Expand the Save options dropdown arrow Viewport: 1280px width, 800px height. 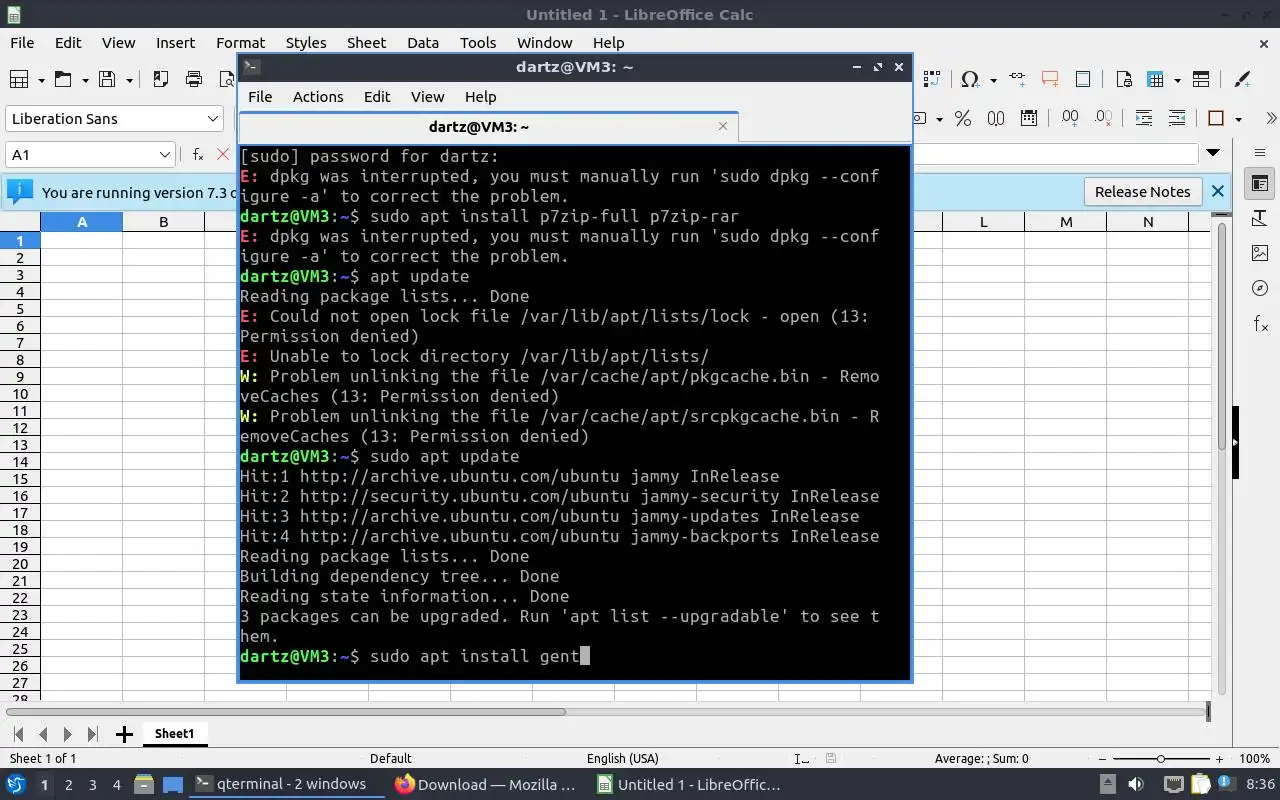[x=129, y=80]
